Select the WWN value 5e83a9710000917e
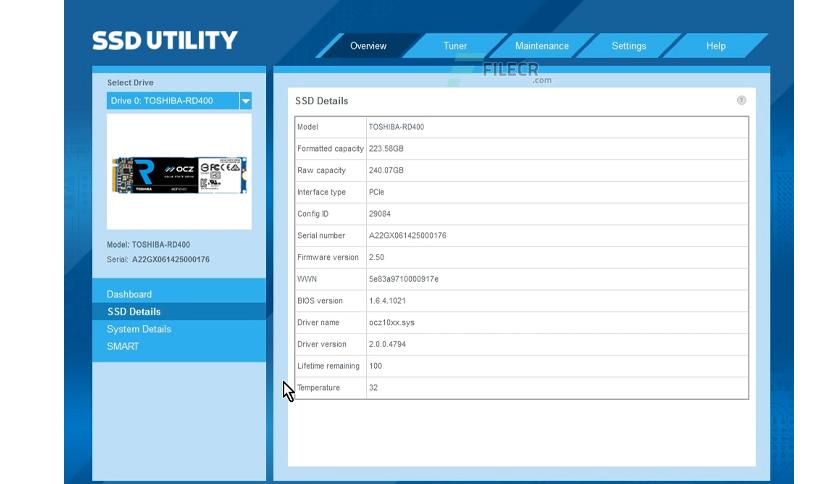The height and width of the screenshot is (484, 836). click(404, 279)
